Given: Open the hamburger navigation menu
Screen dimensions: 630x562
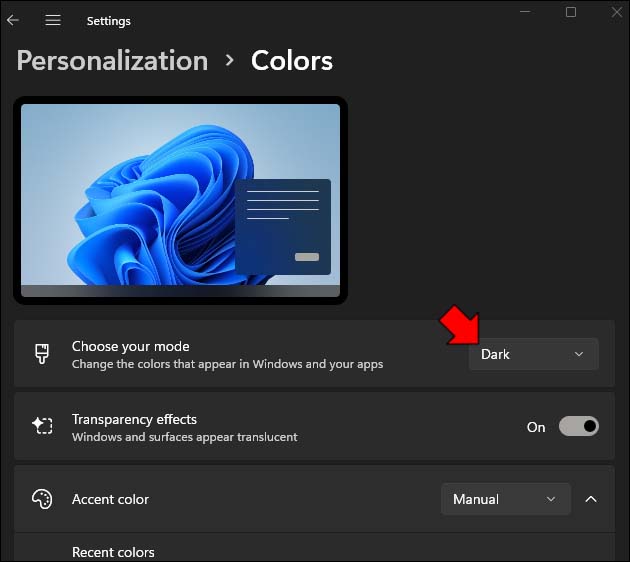Looking at the screenshot, I should 53,20.
